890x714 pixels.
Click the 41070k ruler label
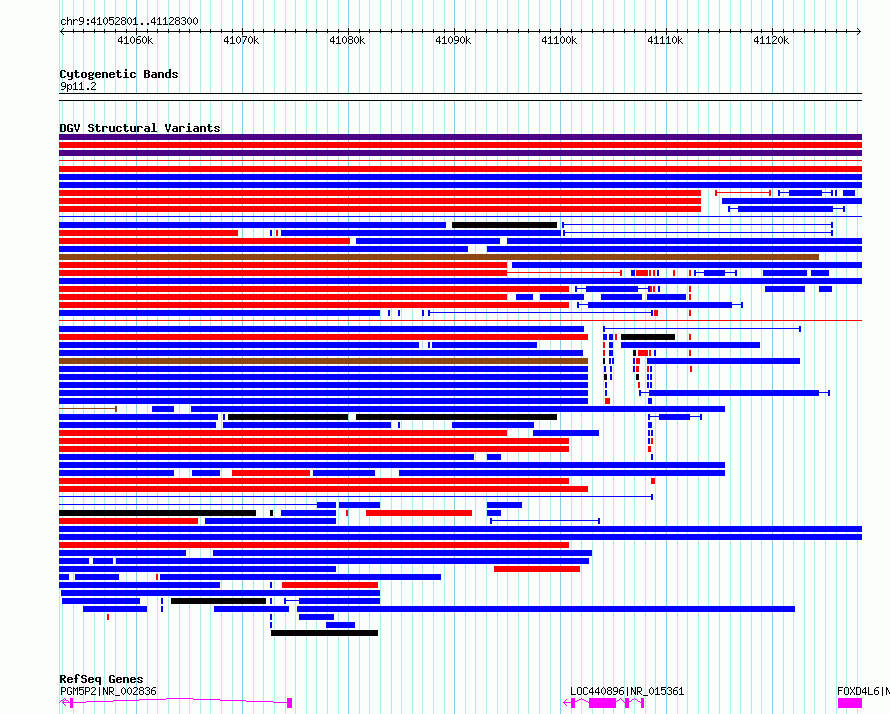pos(241,40)
